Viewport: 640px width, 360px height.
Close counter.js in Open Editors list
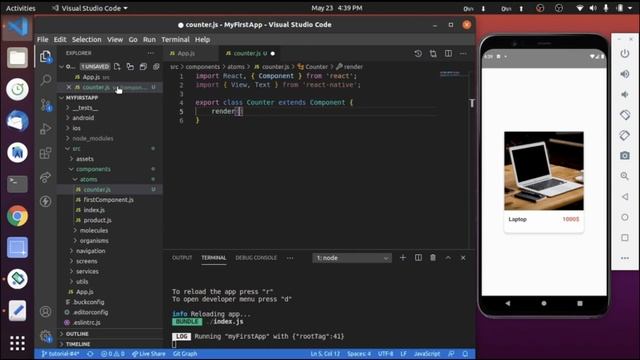[69, 87]
